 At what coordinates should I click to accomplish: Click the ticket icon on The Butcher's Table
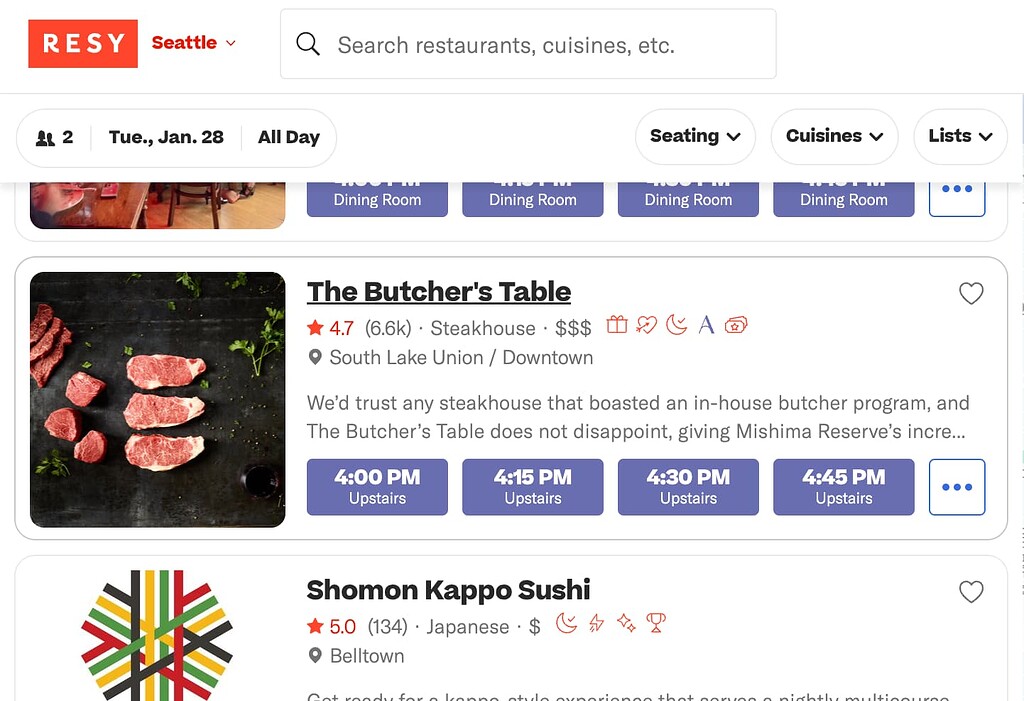tap(736, 325)
